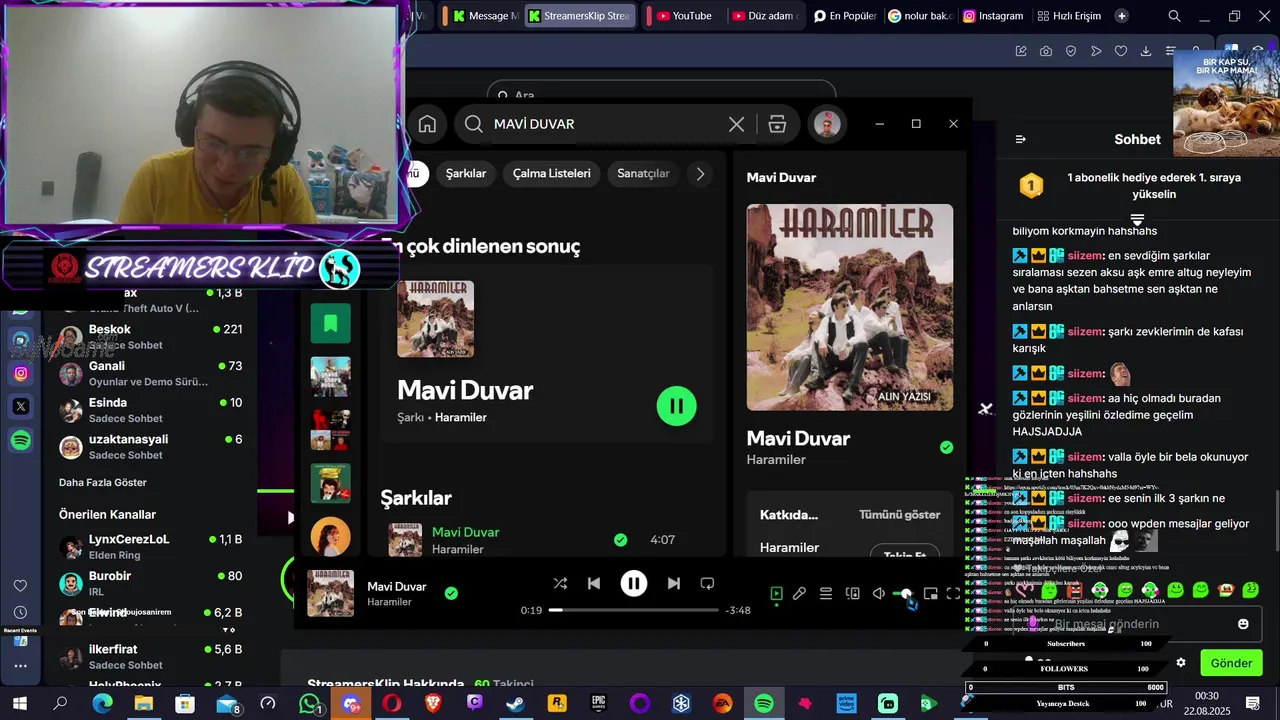Open Connect to a device

(x=853, y=594)
